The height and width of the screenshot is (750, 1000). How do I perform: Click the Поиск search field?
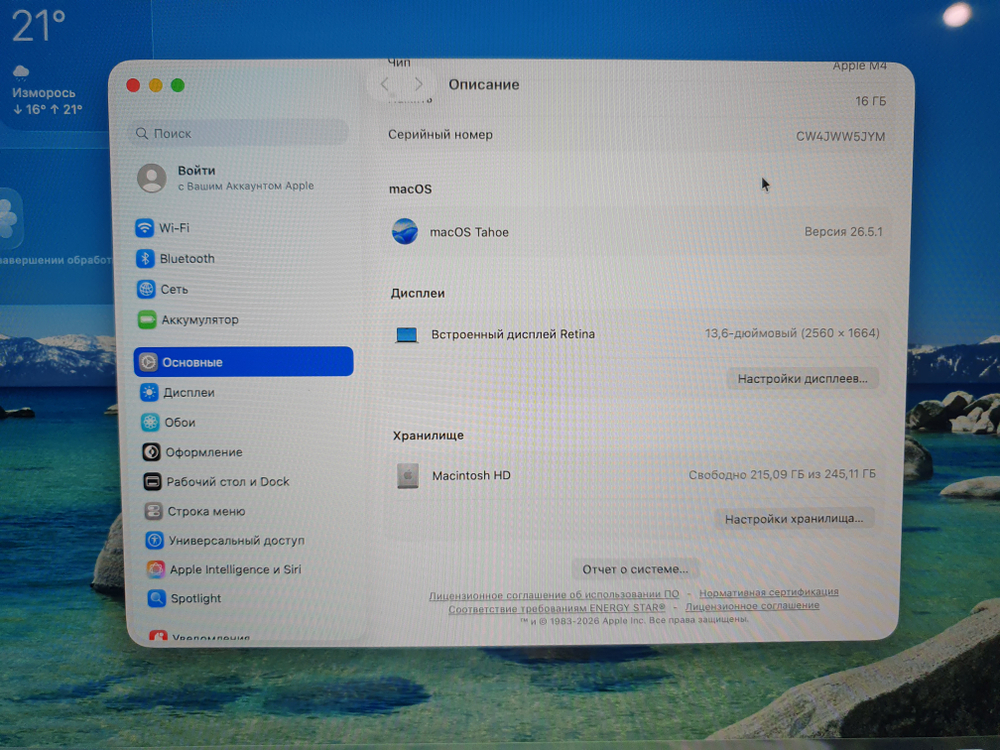[x=239, y=133]
